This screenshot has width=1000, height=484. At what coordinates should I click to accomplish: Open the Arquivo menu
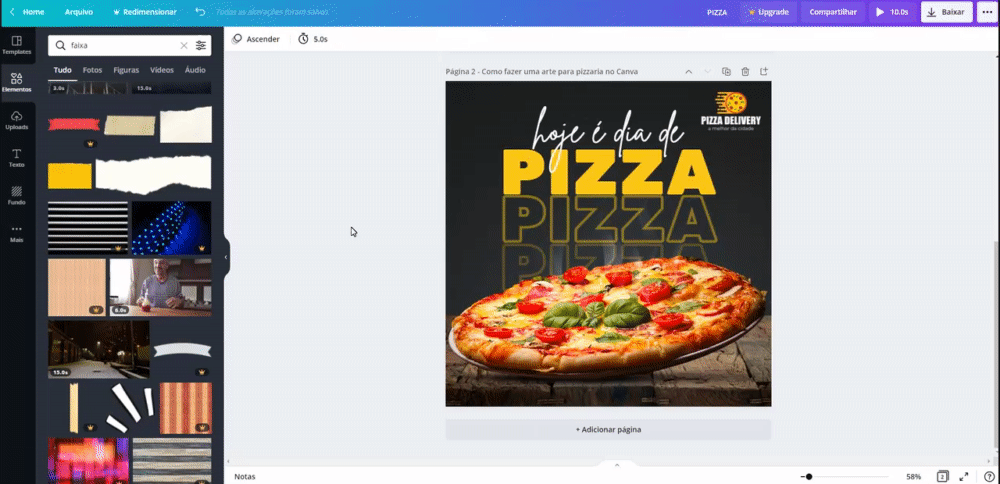pyautogui.click(x=78, y=11)
